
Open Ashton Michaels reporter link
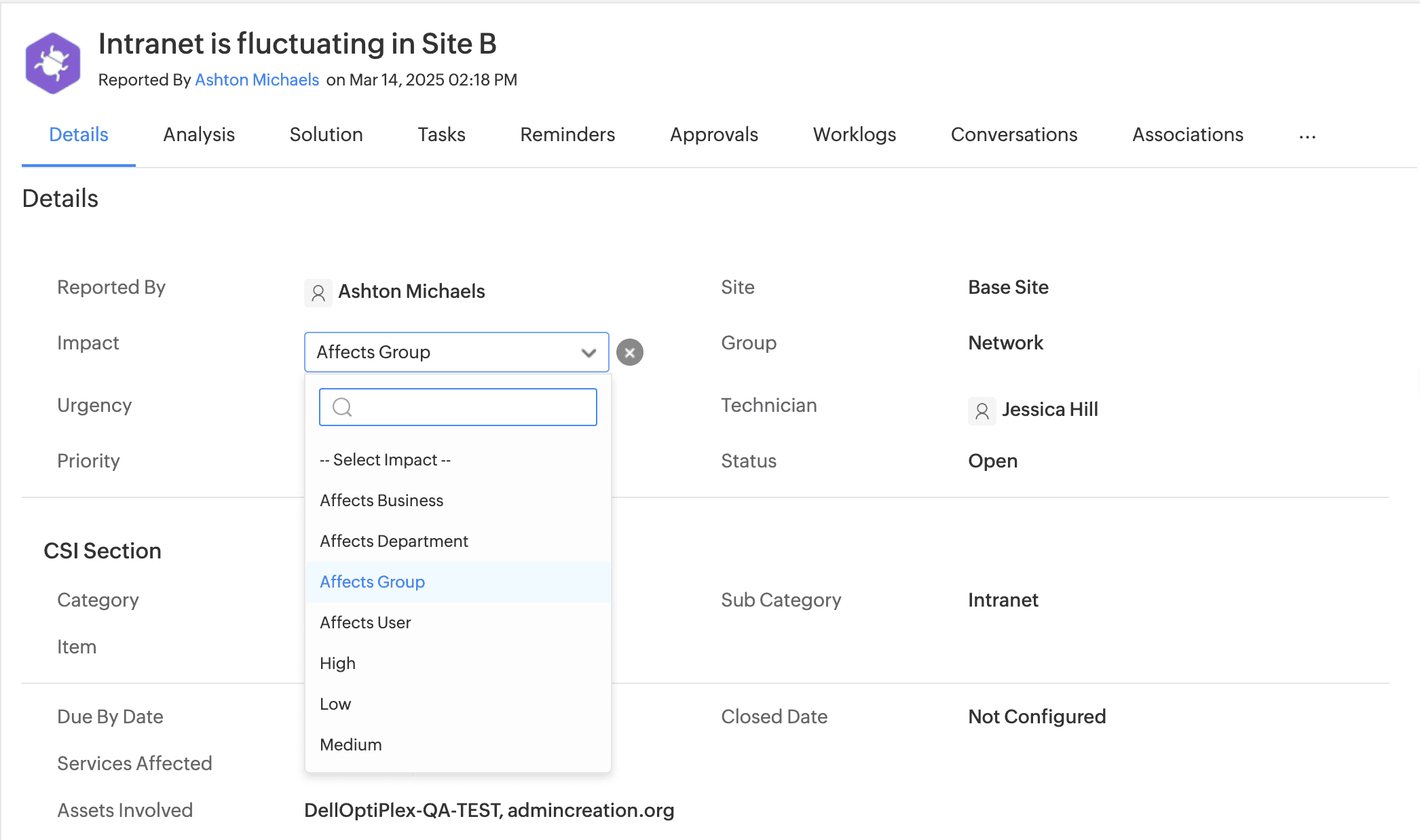[x=257, y=79]
